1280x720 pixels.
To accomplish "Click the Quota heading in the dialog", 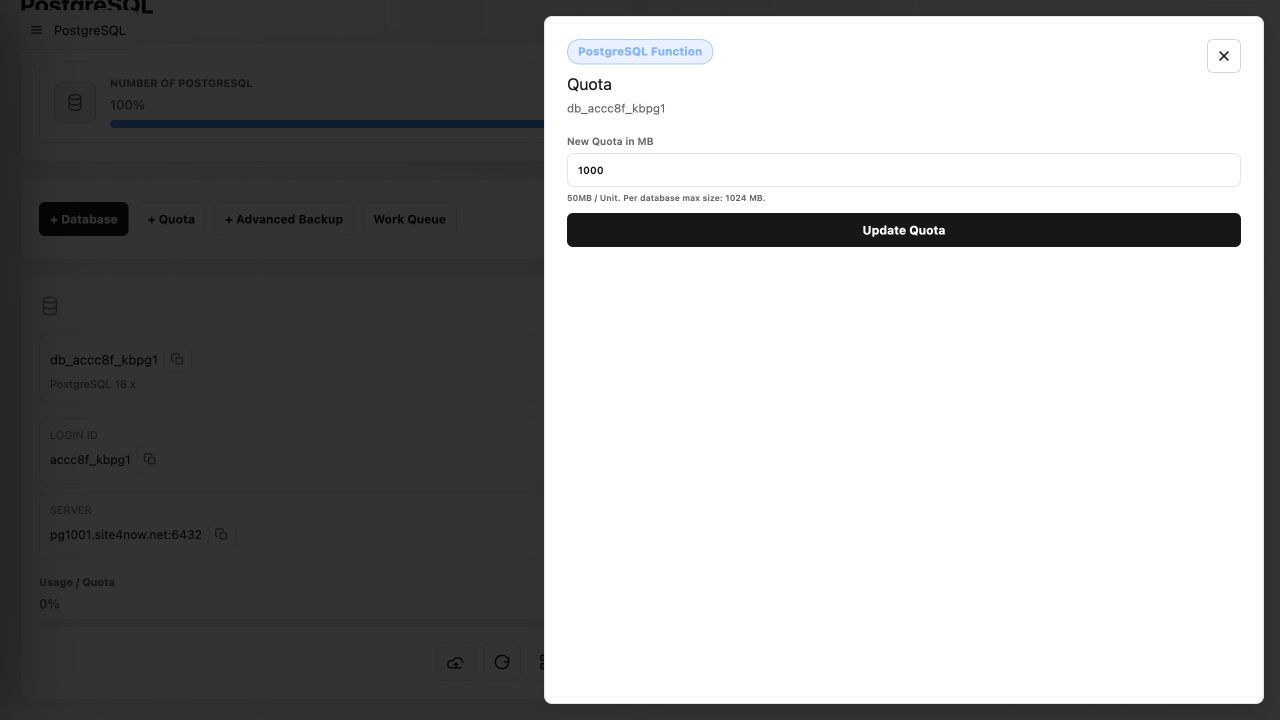I will tap(589, 84).
